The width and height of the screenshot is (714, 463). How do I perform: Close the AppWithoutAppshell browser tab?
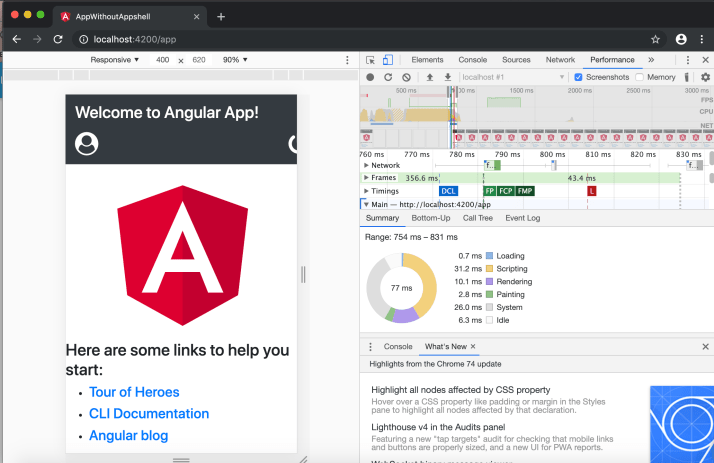point(196,17)
